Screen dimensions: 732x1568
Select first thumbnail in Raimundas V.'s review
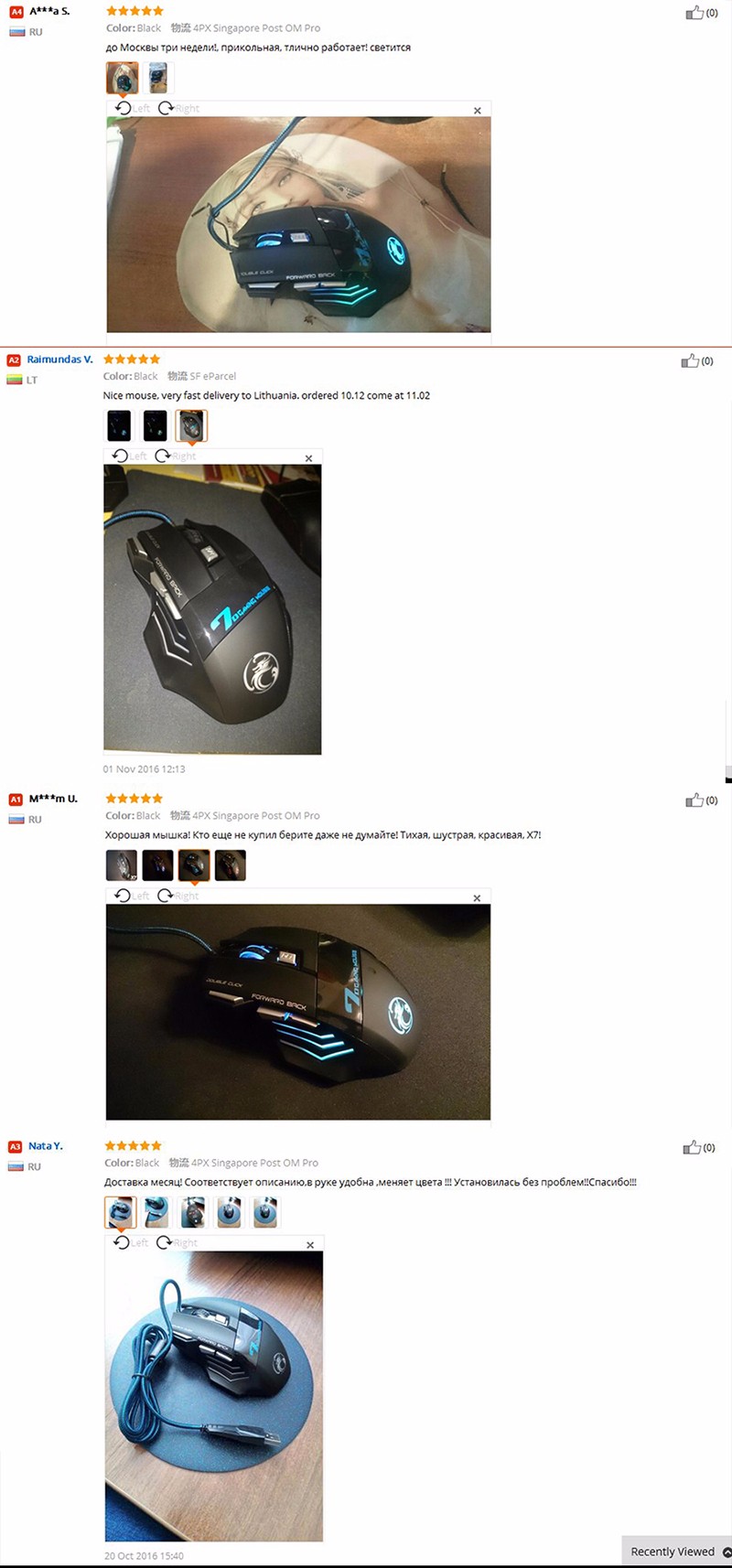[x=119, y=425]
